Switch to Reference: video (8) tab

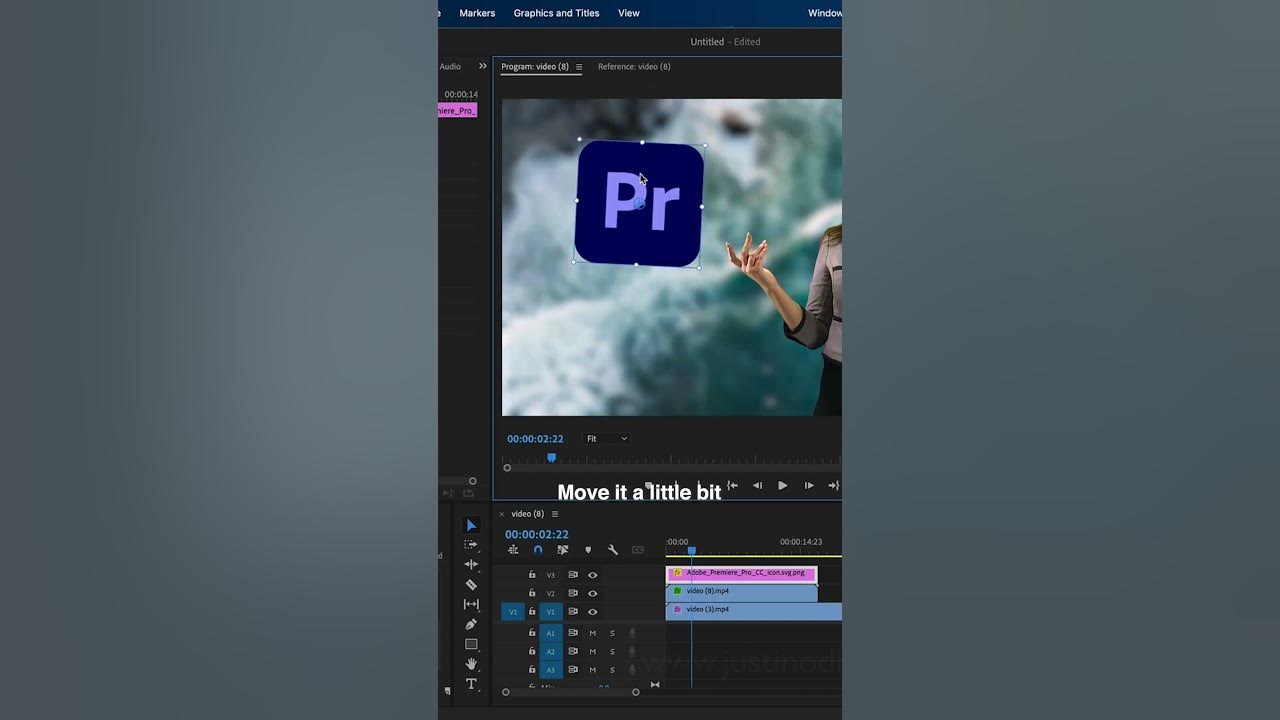click(x=634, y=67)
